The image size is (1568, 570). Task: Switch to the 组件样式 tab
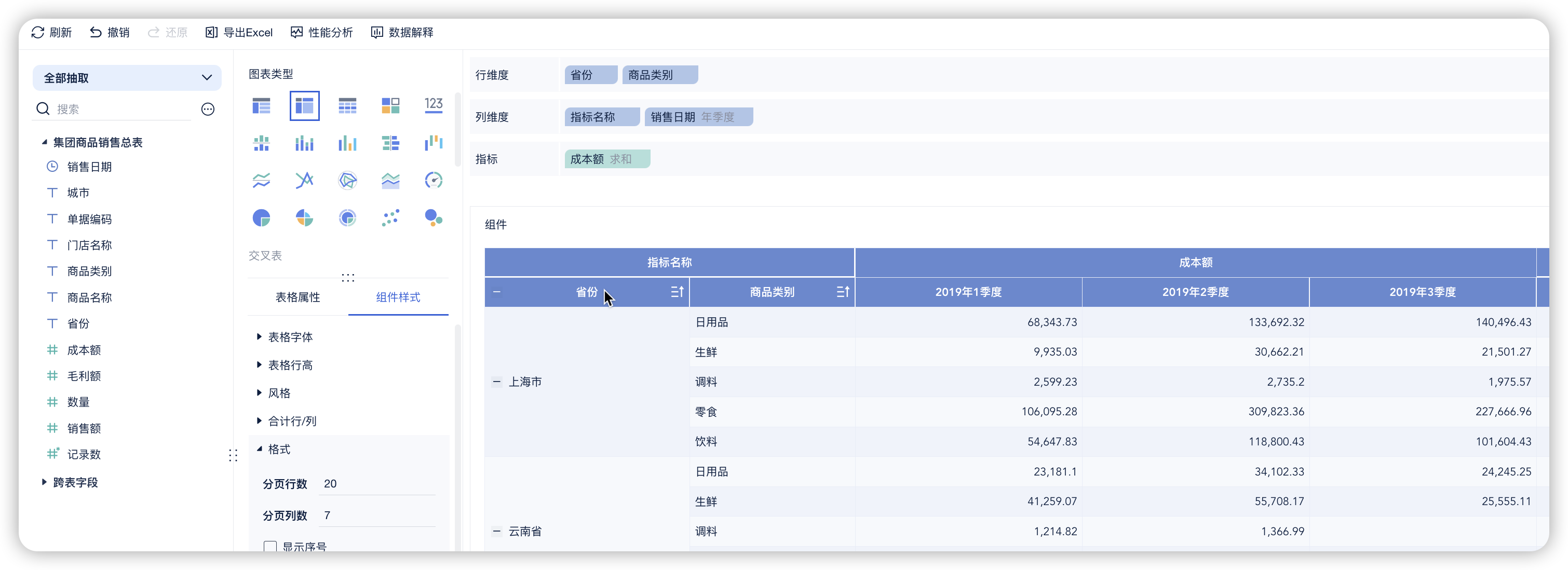pos(398,297)
